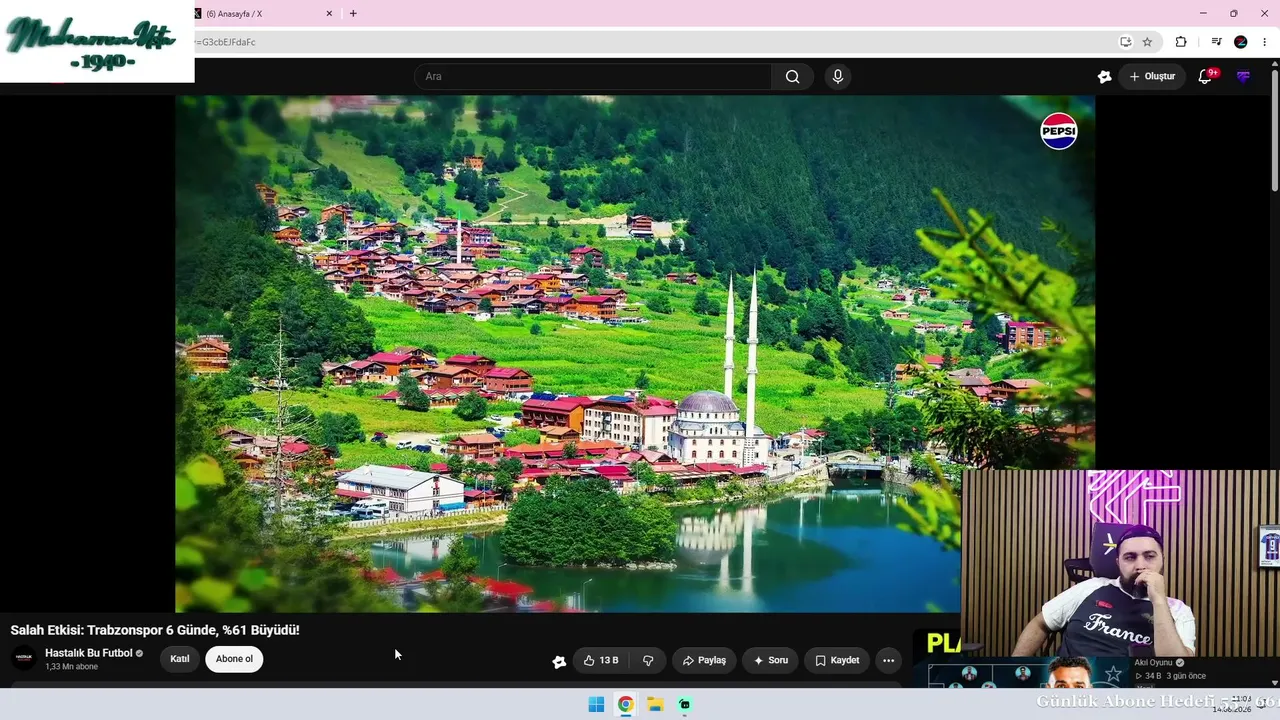Screen dimensions: 1280x720
Task: Dislike the video with the thumbs-down button
Action: [x=648, y=660]
